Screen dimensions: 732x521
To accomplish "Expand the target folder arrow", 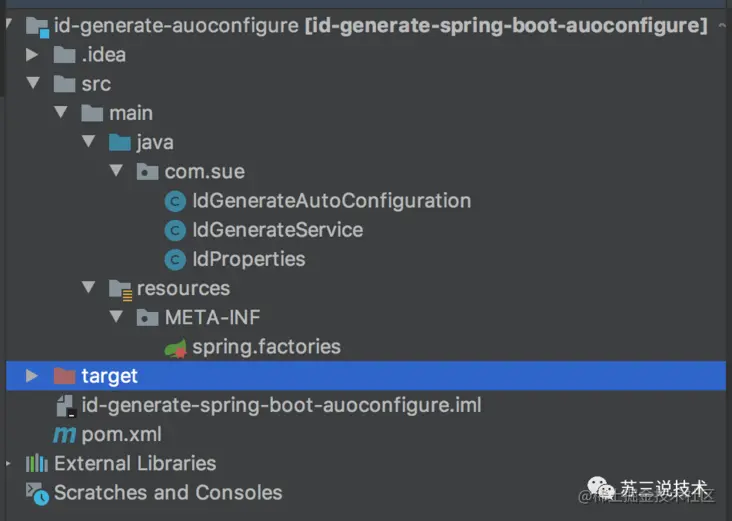I will 31,376.
